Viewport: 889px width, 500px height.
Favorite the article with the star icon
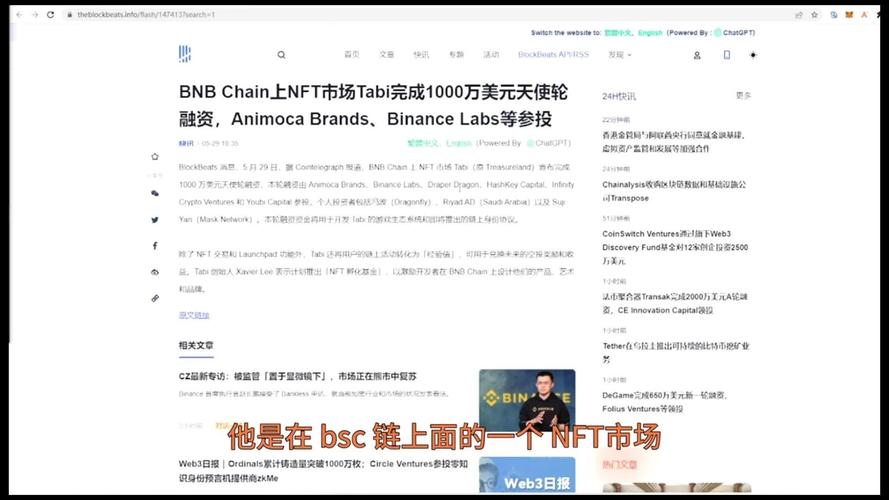(x=155, y=156)
